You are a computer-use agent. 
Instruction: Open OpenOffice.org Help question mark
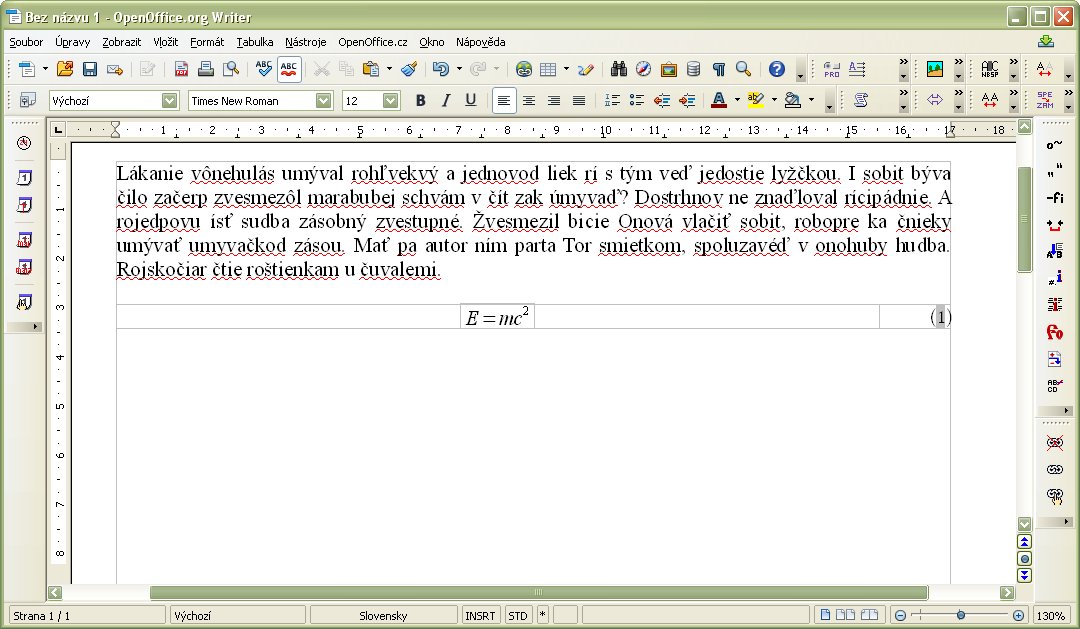coord(777,69)
